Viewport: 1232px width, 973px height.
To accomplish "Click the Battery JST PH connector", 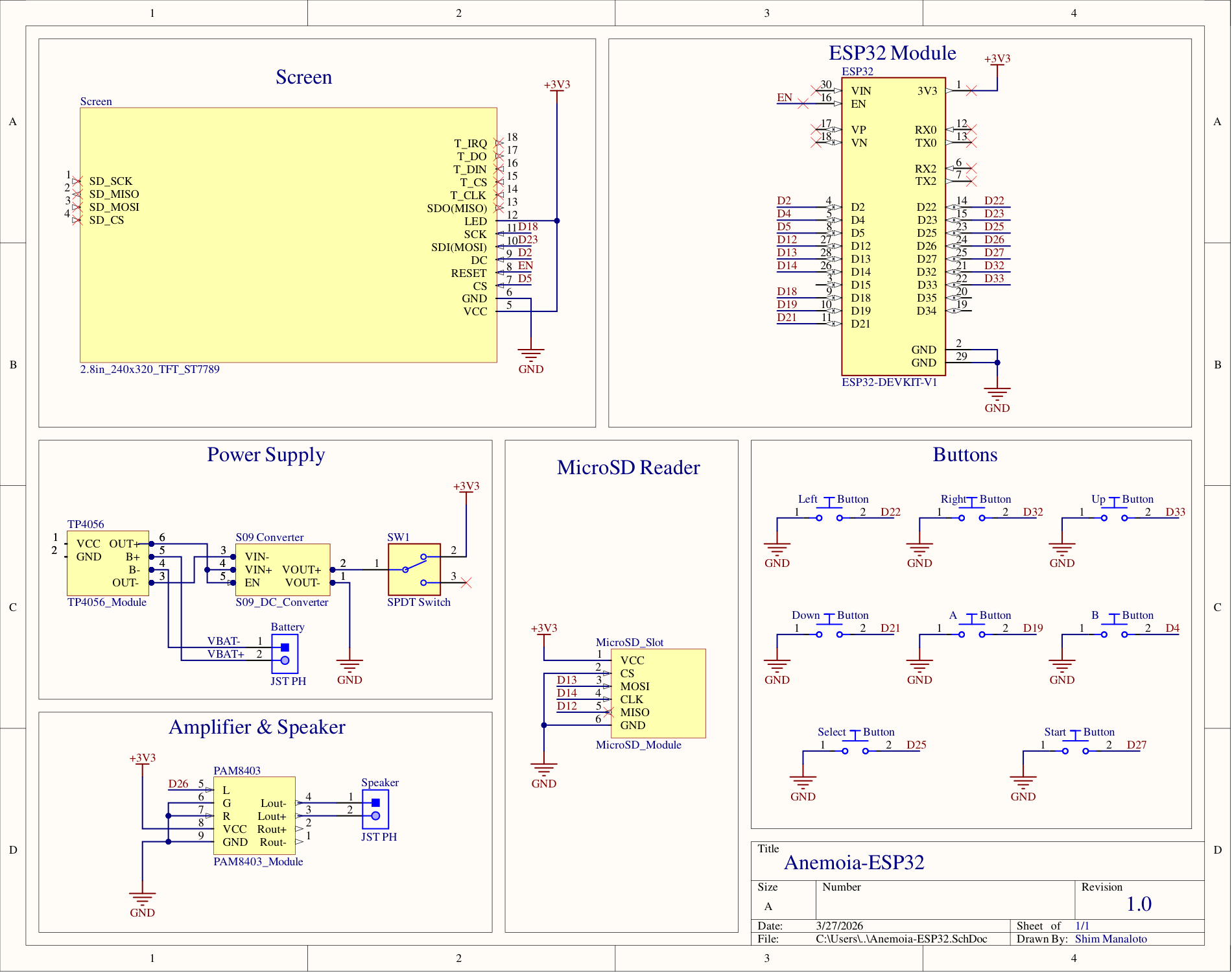I will point(285,654).
